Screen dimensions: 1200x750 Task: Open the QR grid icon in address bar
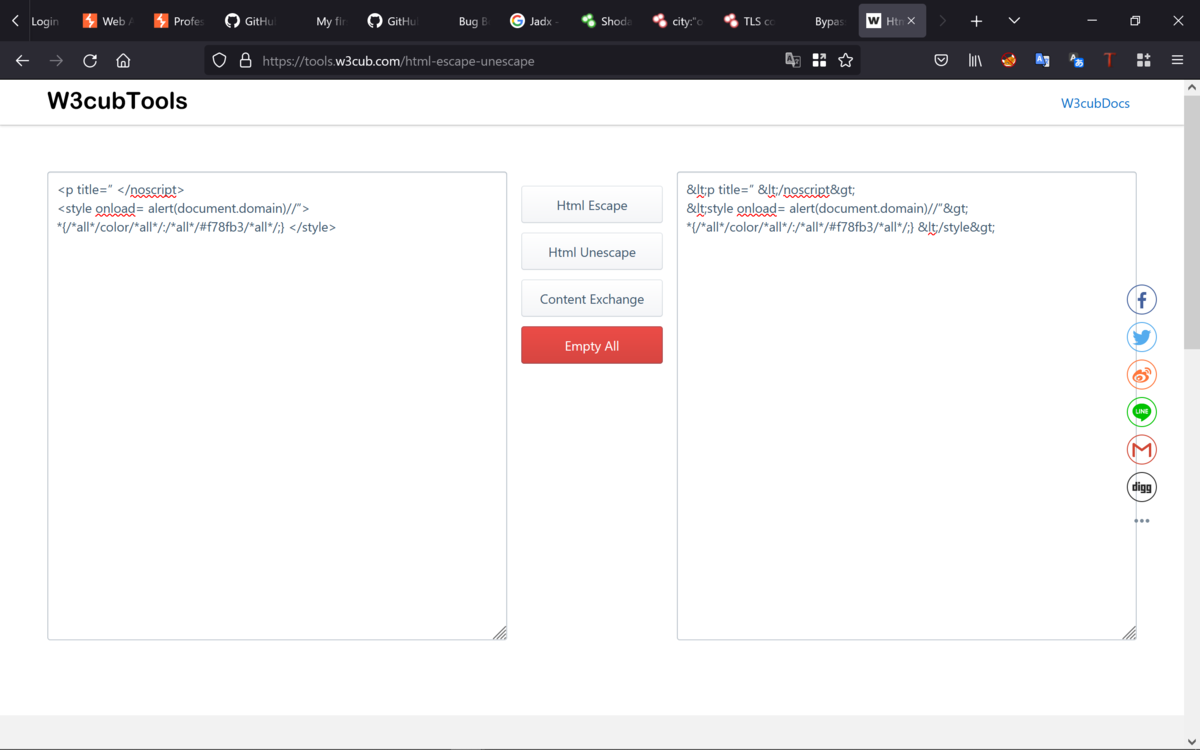click(x=819, y=61)
